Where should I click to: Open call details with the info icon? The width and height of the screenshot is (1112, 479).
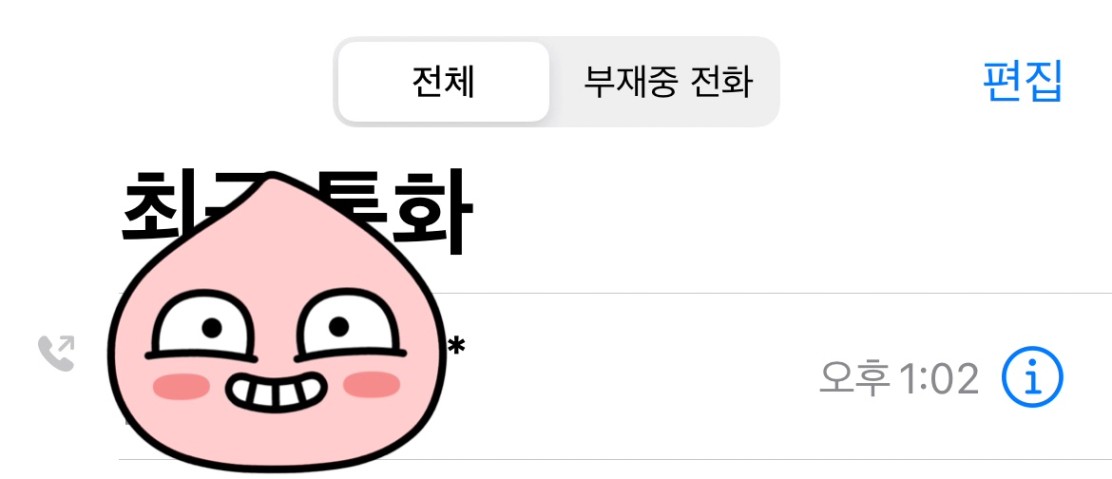point(1032,377)
